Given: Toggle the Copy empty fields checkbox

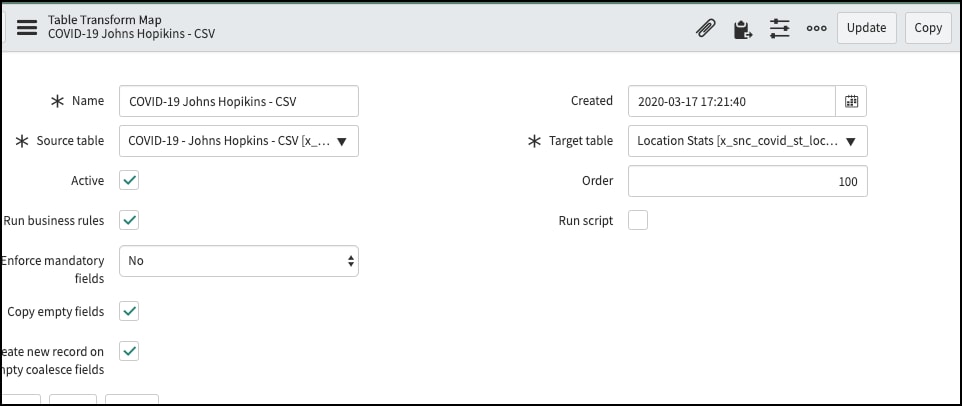Looking at the screenshot, I should (129, 311).
